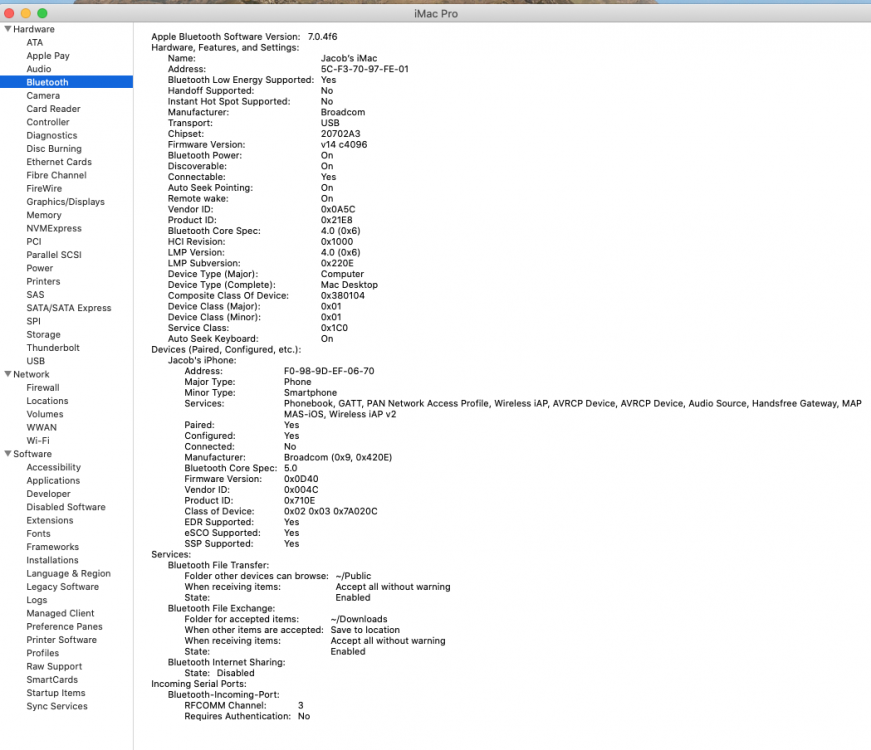Select Wi-Fi under Network
This screenshot has height=750, width=871.
(x=38, y=441)
